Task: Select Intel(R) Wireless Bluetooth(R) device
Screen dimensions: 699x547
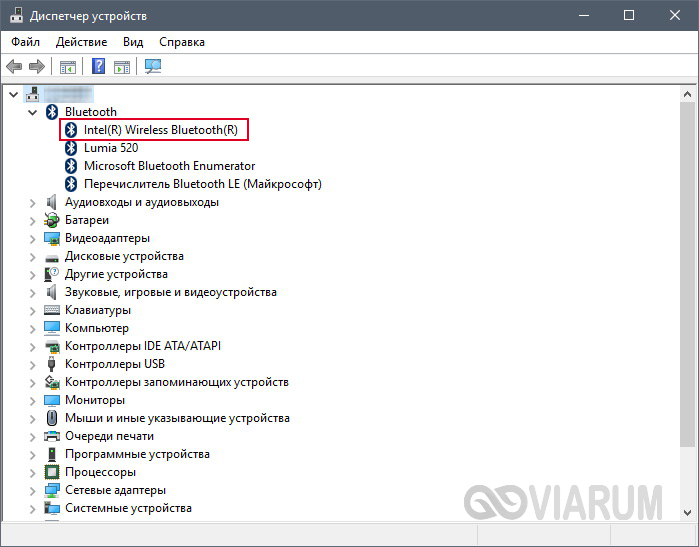Action: pyautogui.click(x=160, y=130)
